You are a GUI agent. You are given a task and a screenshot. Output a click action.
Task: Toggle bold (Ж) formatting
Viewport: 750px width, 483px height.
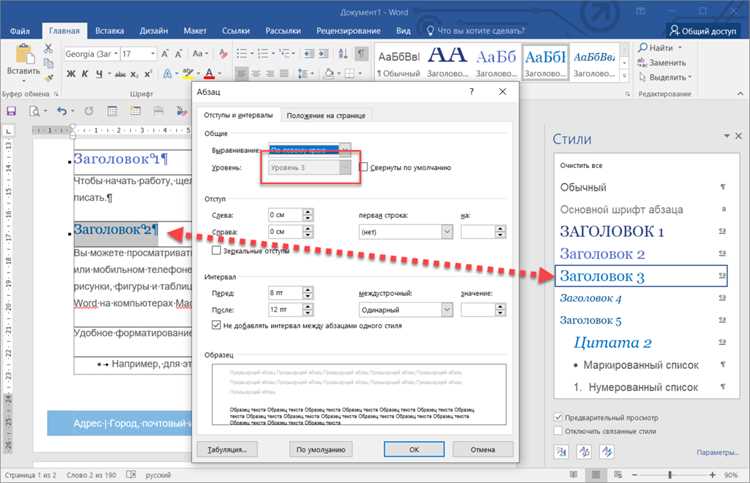coord(71,74)
